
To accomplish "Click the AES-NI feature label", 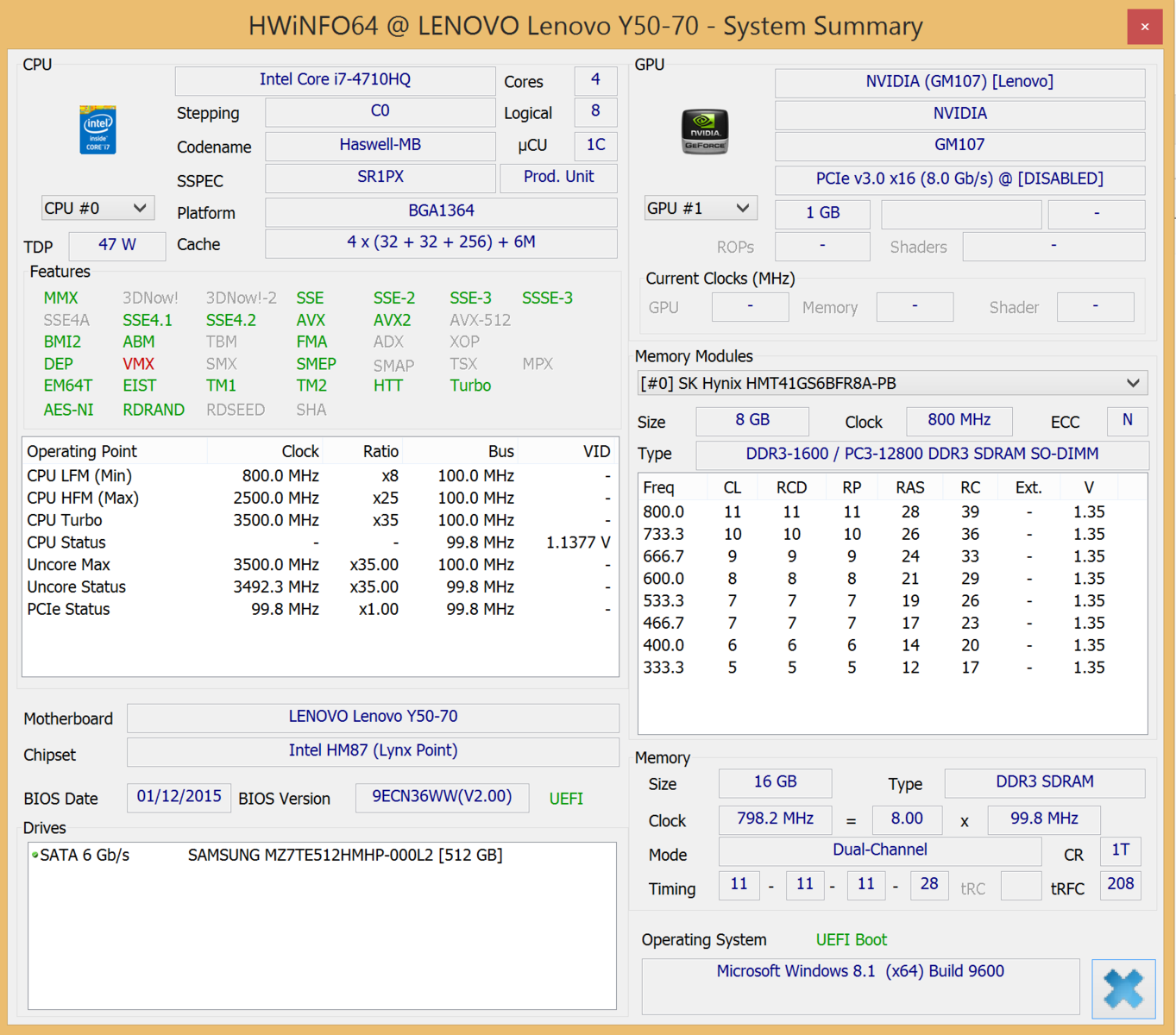I will pyautogui.click(x=68, y=410).
